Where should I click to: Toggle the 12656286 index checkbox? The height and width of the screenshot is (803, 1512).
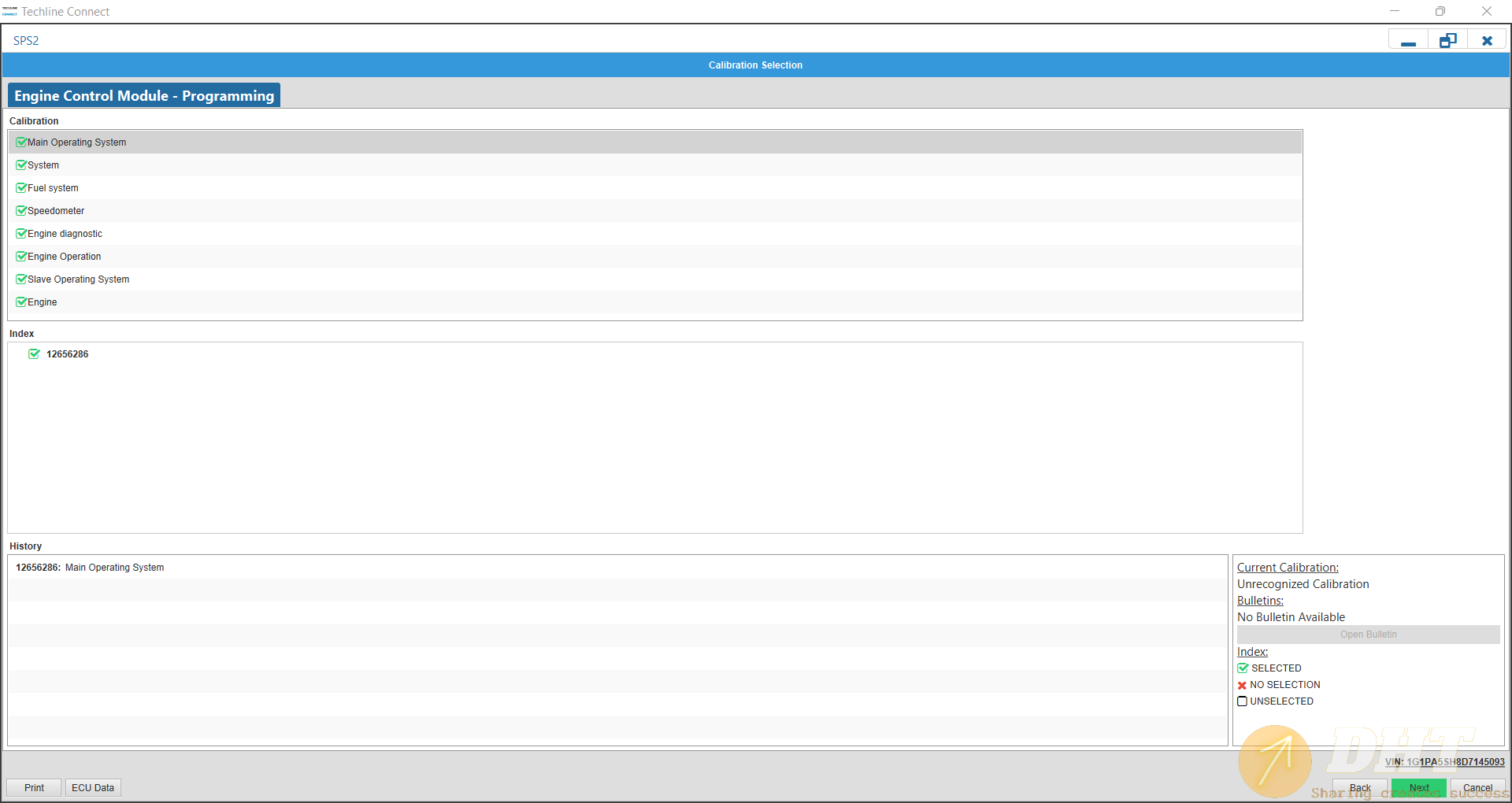[34, 354]
